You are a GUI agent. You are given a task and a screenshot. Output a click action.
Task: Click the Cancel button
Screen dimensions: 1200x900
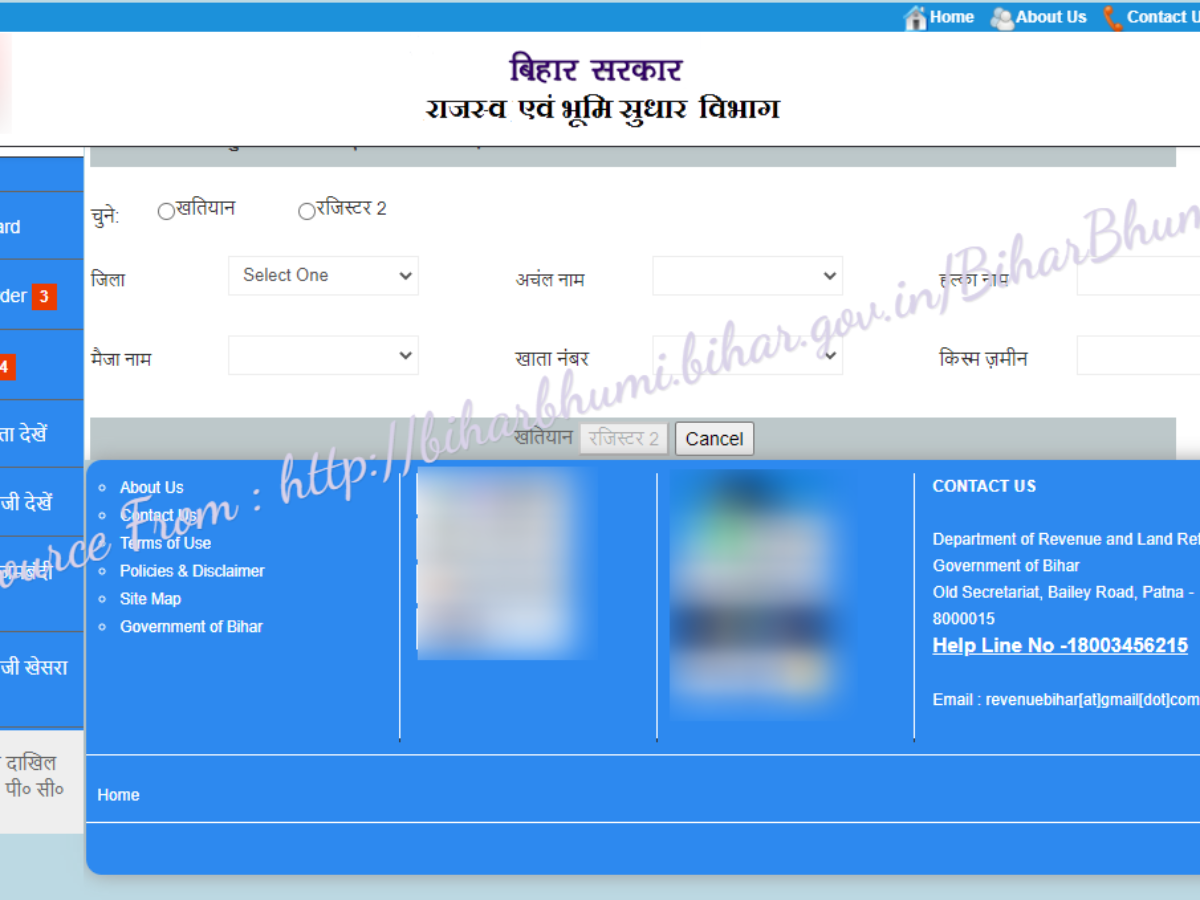click(714, 438)
